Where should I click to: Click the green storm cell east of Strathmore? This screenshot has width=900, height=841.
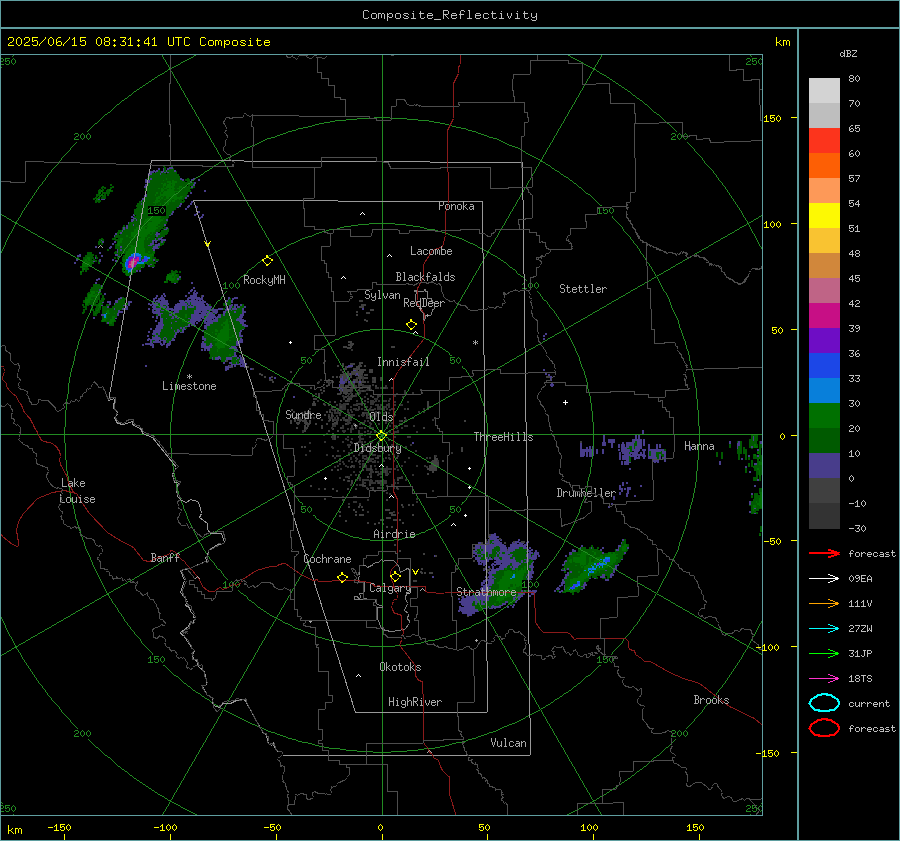click(592, 567)
